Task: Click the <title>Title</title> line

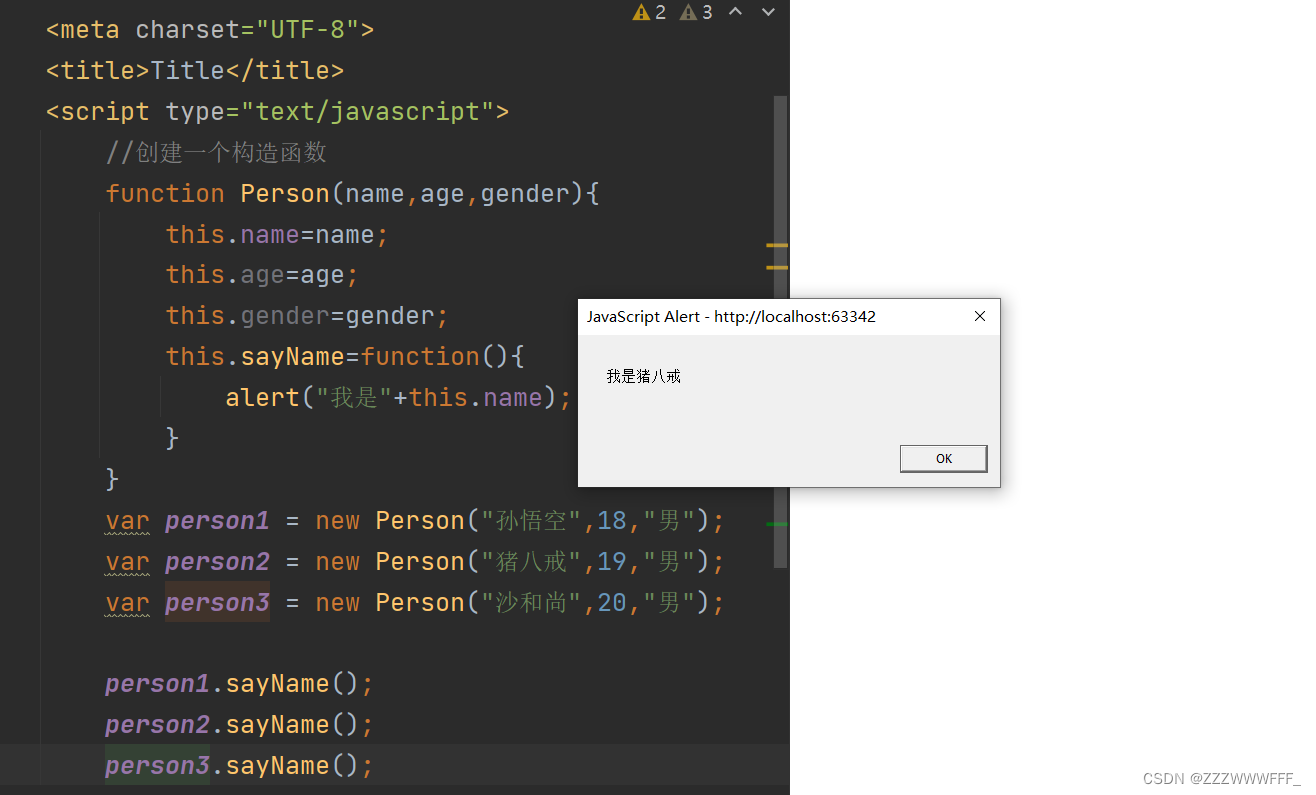Action: 195,70
